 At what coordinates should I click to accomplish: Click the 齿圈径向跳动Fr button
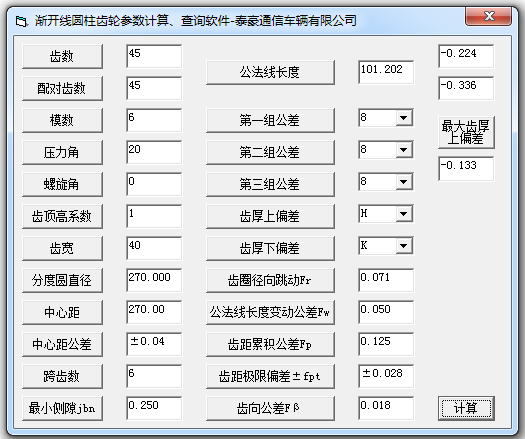270,281
